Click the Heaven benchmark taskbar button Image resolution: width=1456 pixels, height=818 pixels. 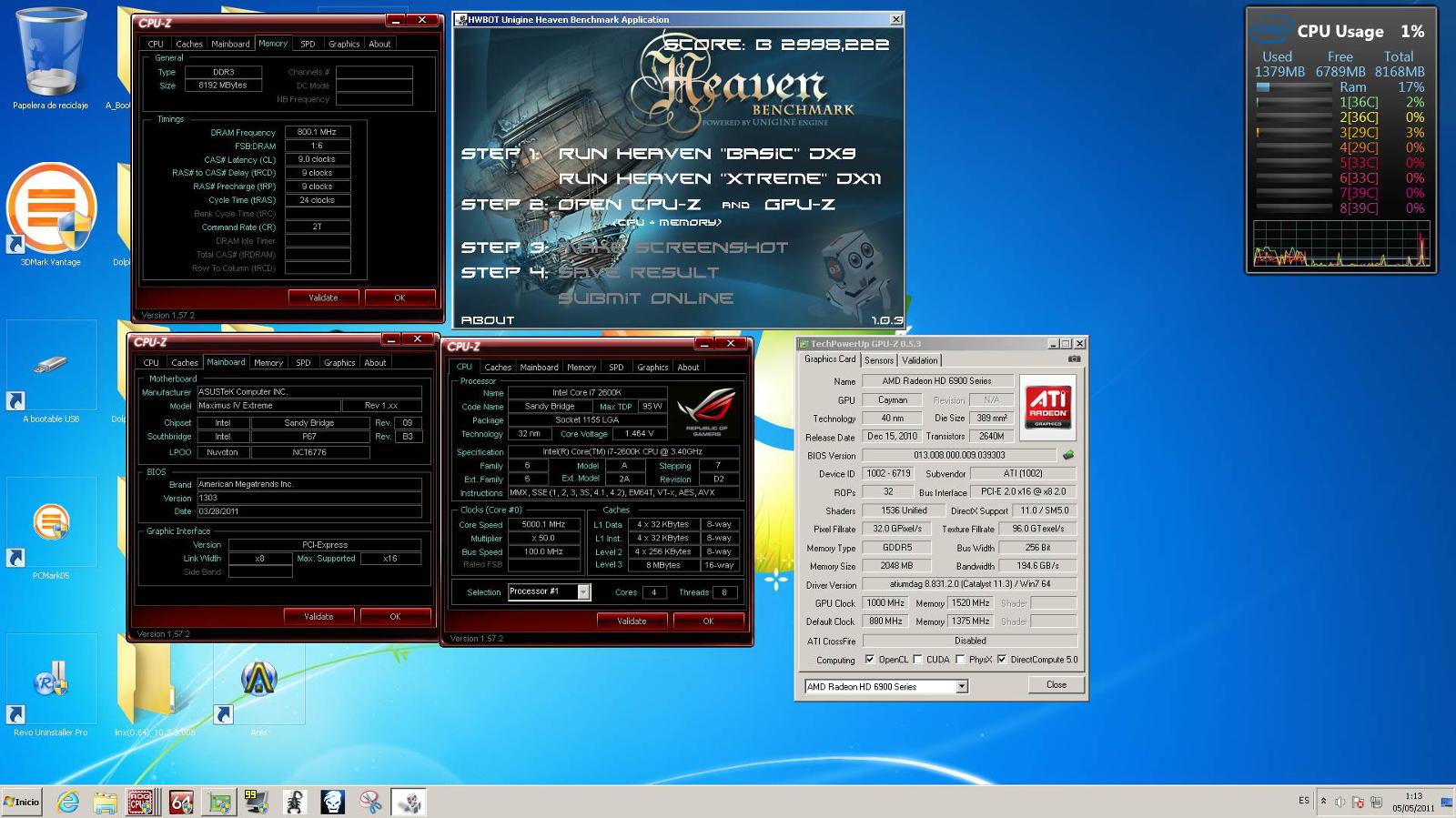(409, 802)
